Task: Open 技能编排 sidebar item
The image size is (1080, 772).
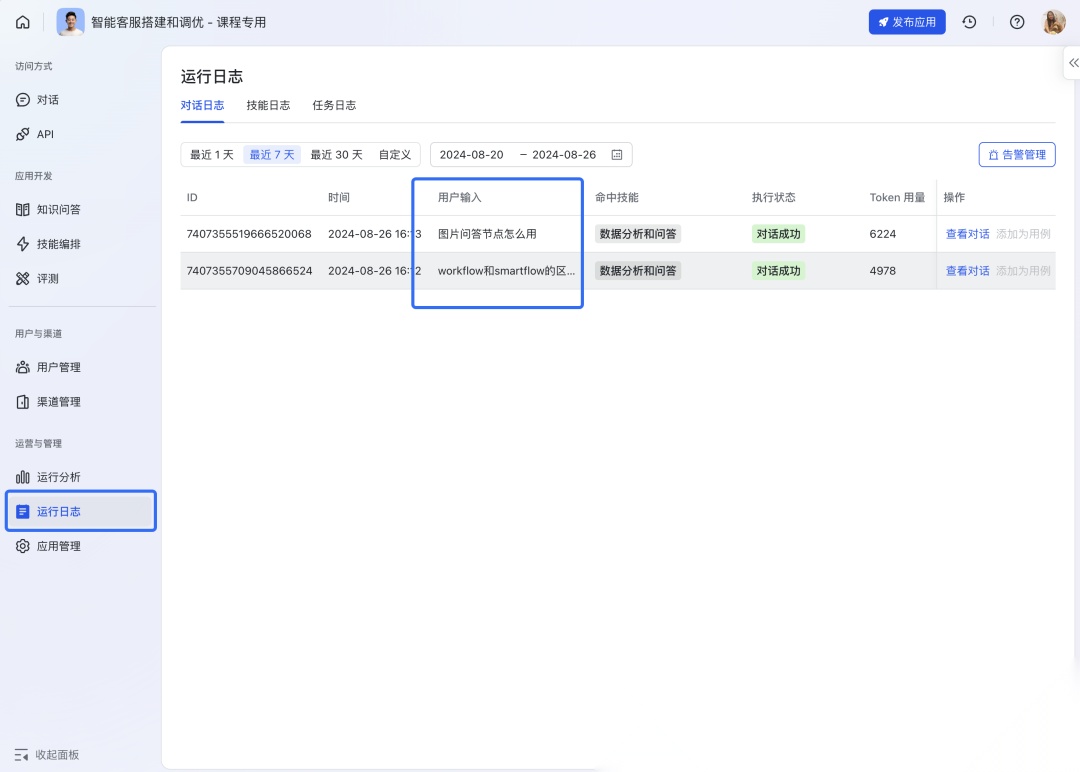Action: 81,244
